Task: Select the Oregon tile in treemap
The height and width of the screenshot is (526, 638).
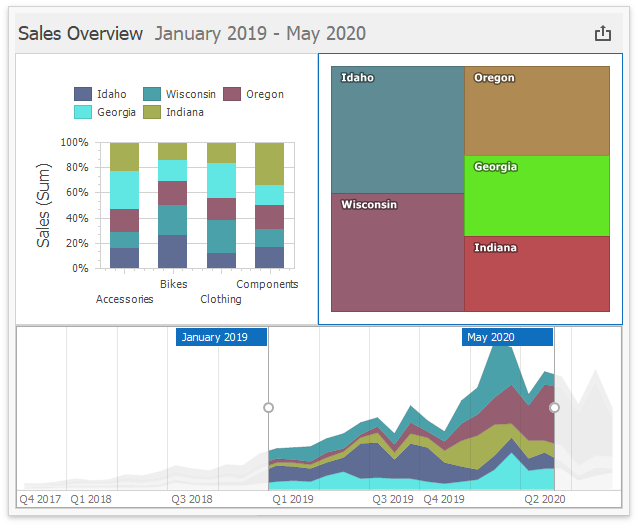Action: click(x=536, y=110)
